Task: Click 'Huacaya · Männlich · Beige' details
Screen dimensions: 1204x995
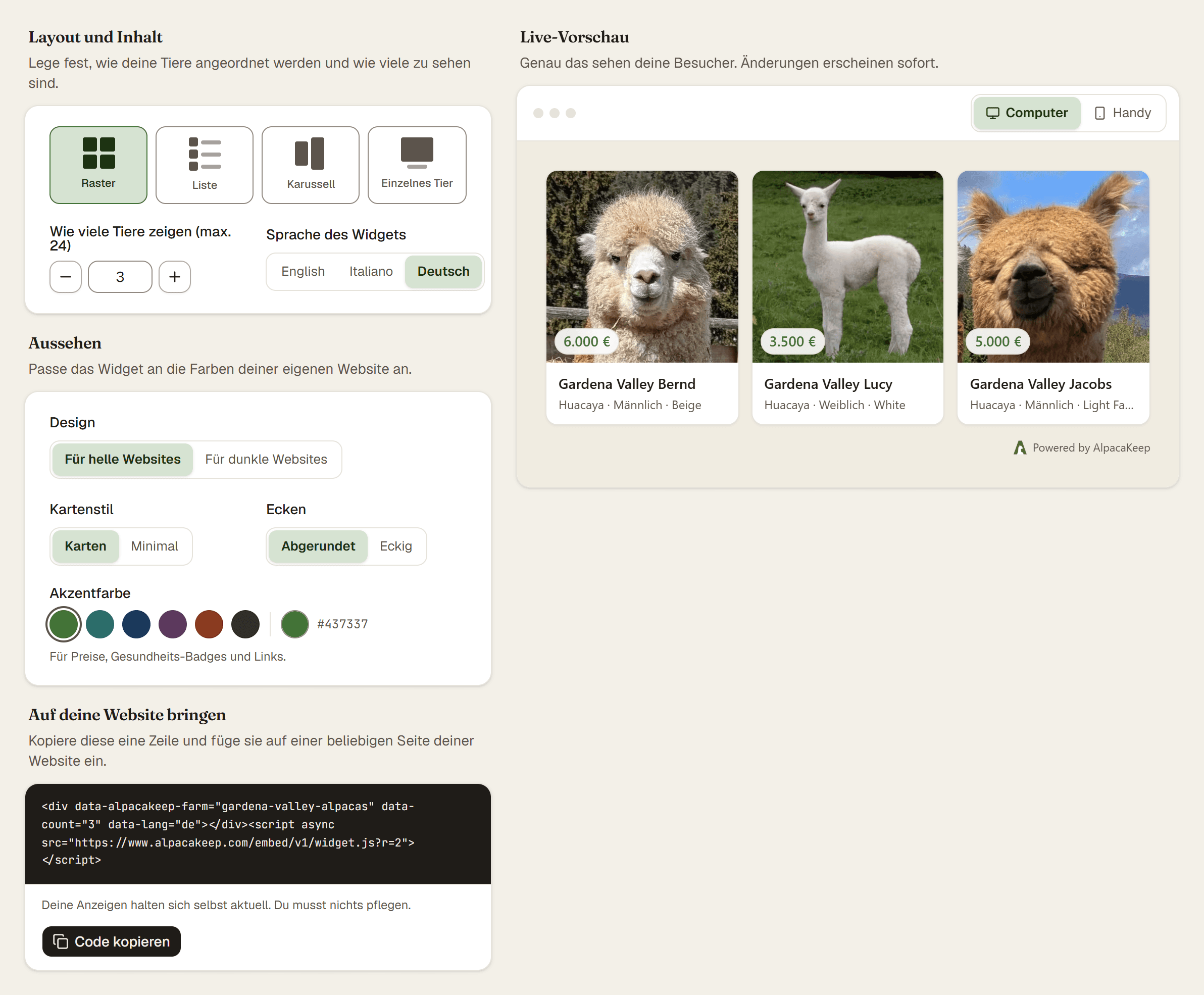Action: 630,405
